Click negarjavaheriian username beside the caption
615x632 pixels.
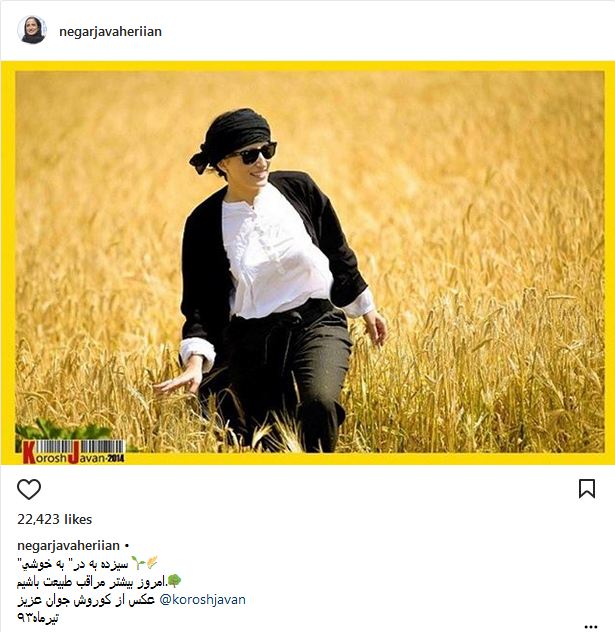click(69, 546)
